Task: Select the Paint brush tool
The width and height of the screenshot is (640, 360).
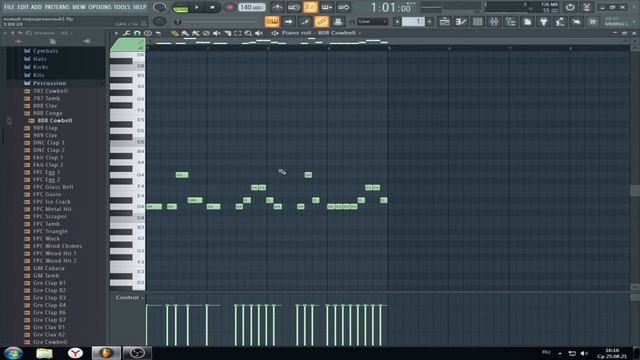Action: pyautogui.click(x=185, y=33)
